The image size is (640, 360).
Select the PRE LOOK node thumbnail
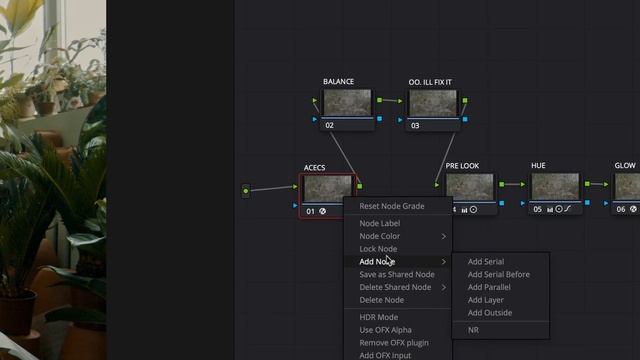pyautogui.click(x=469, y=187)
